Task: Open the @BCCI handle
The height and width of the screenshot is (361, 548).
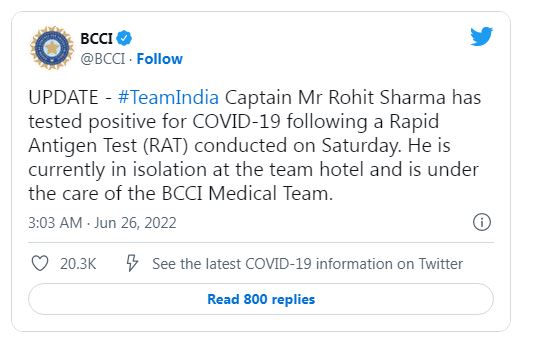Action: point(102,59)
